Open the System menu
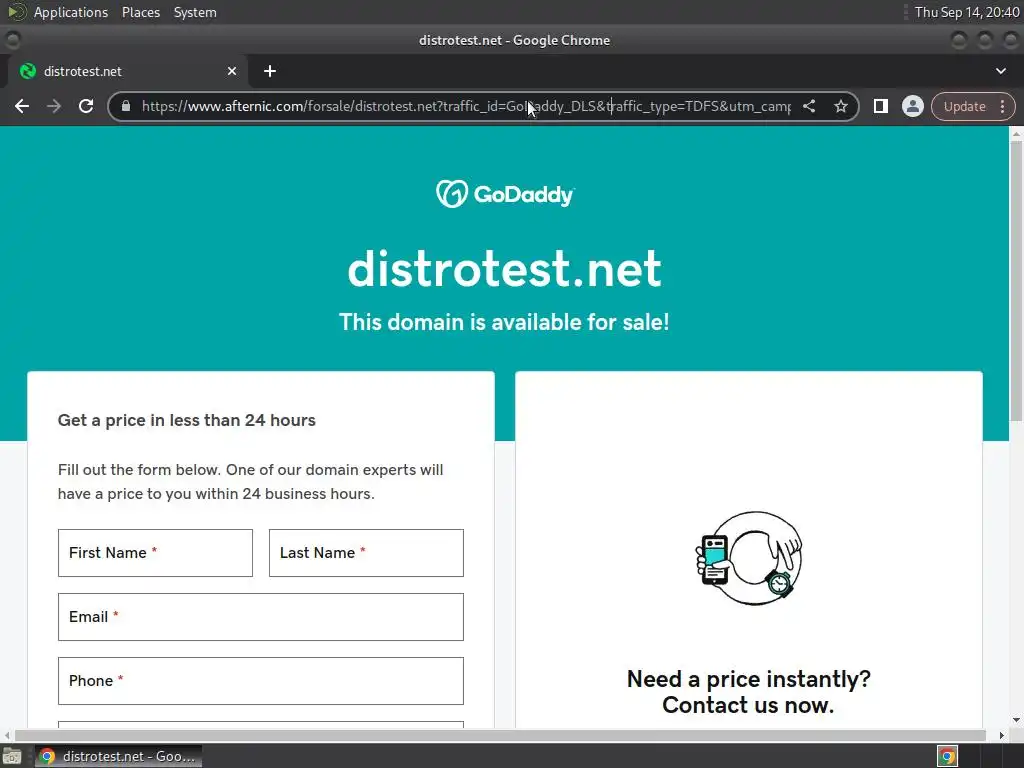 195,12
